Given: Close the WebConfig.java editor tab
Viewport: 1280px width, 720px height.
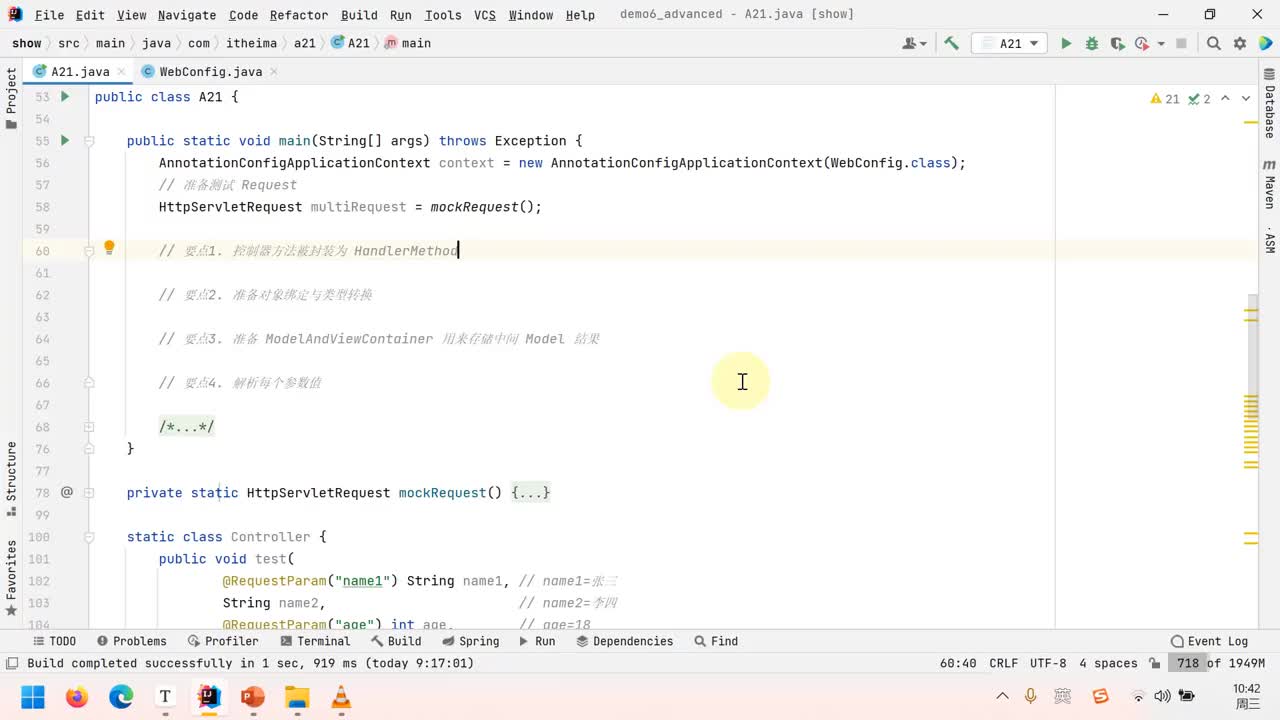Looking at the screenshot, I should (x=274, y=72).
